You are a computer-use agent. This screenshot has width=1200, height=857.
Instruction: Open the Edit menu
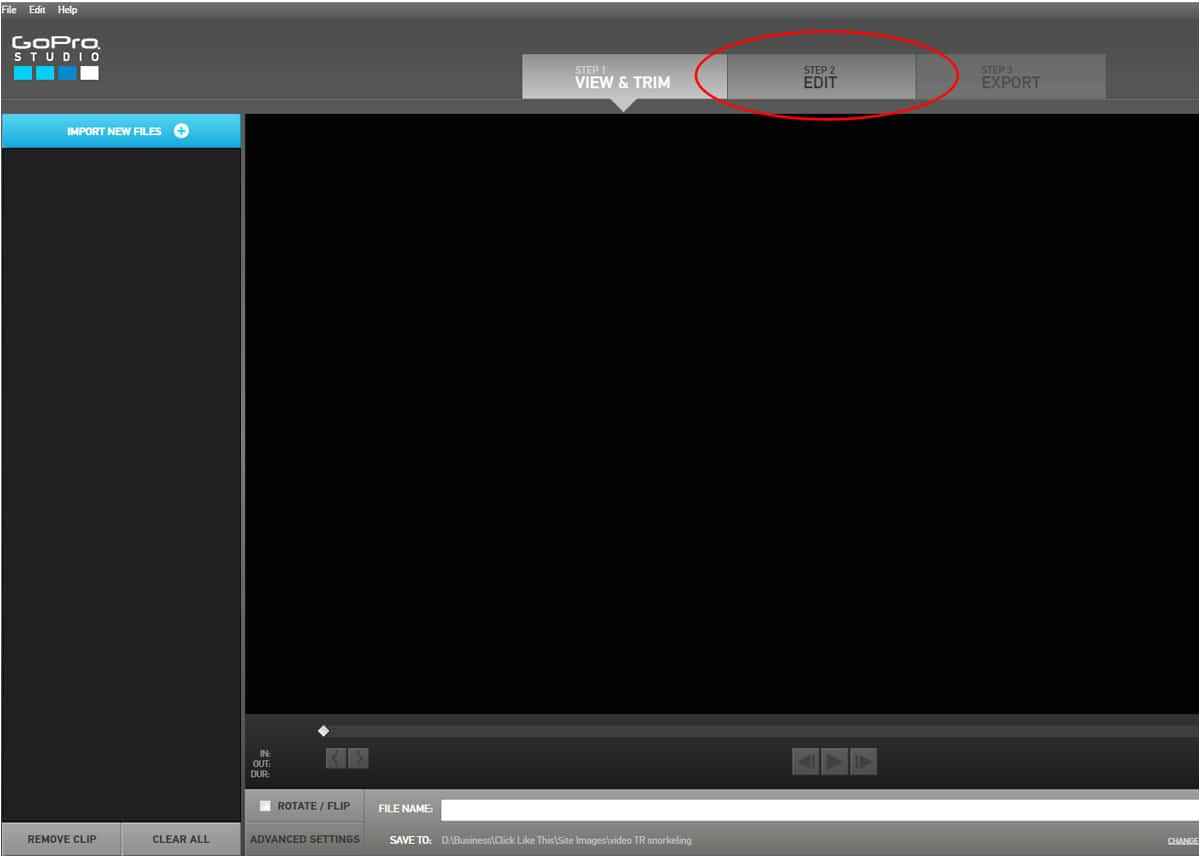pos(37,10)
